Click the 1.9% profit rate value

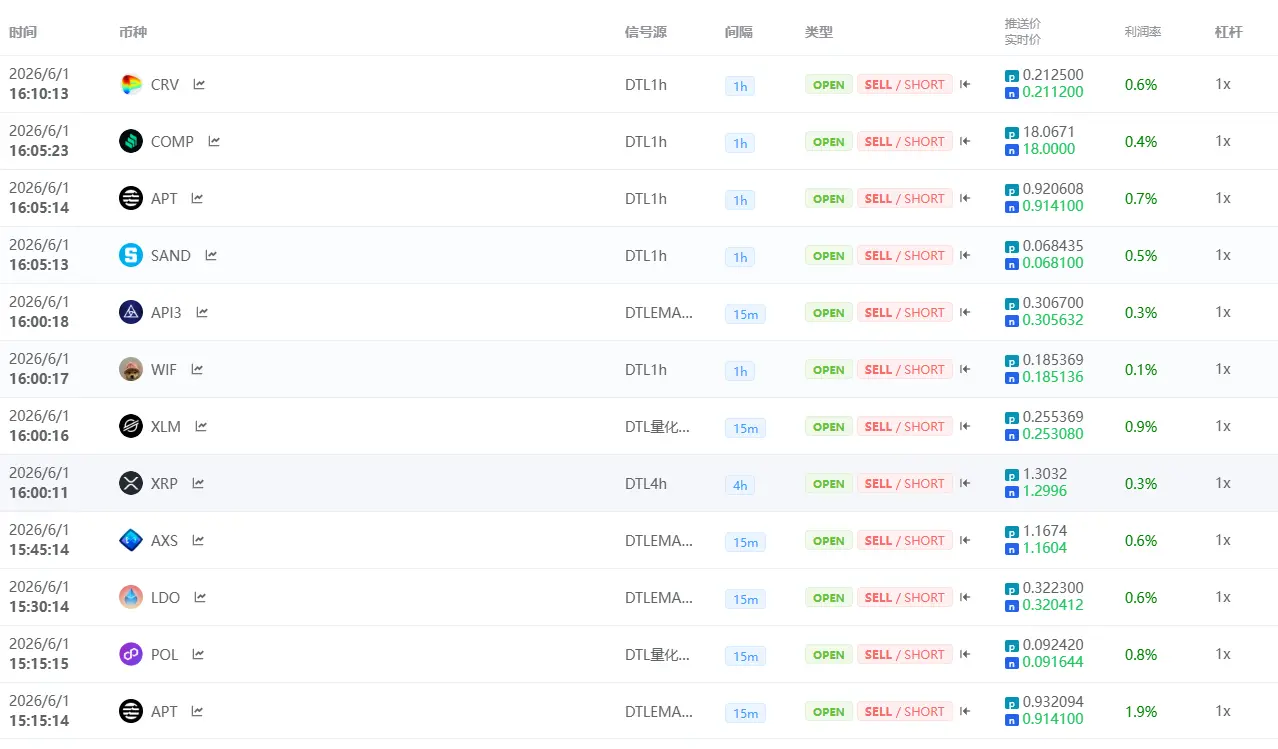click(1141, 712)
